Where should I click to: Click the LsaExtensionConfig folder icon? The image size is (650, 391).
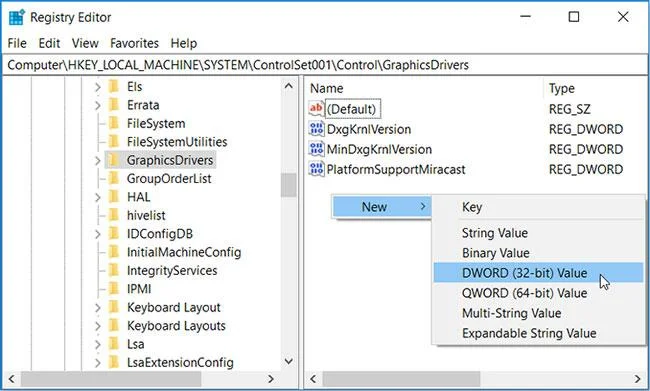click(114, 362)
